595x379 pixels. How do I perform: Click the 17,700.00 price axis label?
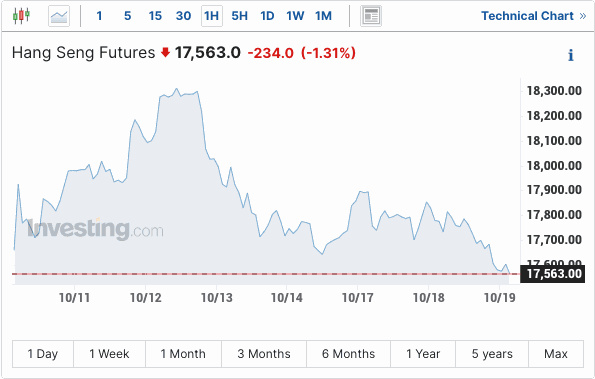554,240
